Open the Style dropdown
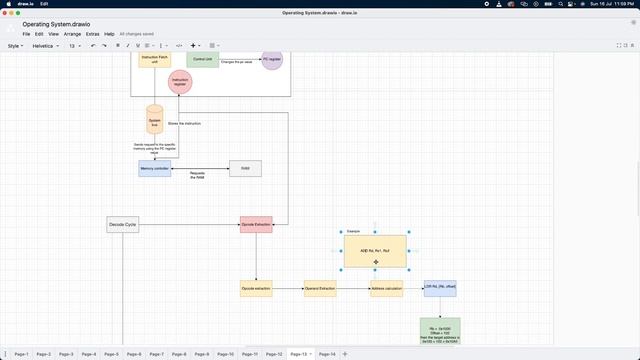 pos(16,46)
